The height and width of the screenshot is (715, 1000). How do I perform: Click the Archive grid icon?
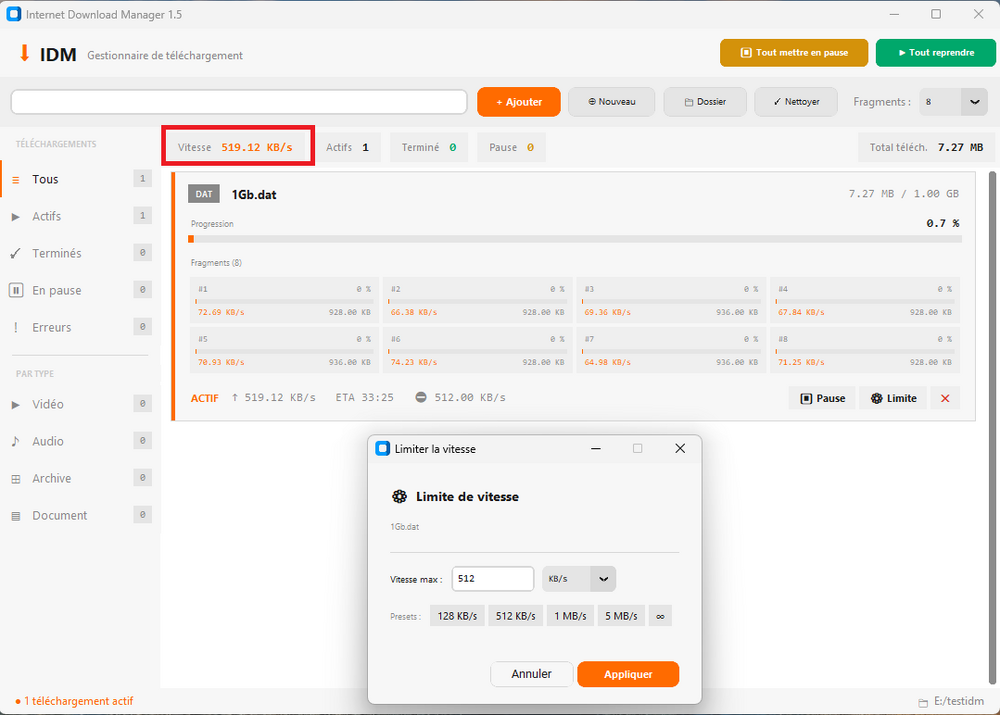16,479
